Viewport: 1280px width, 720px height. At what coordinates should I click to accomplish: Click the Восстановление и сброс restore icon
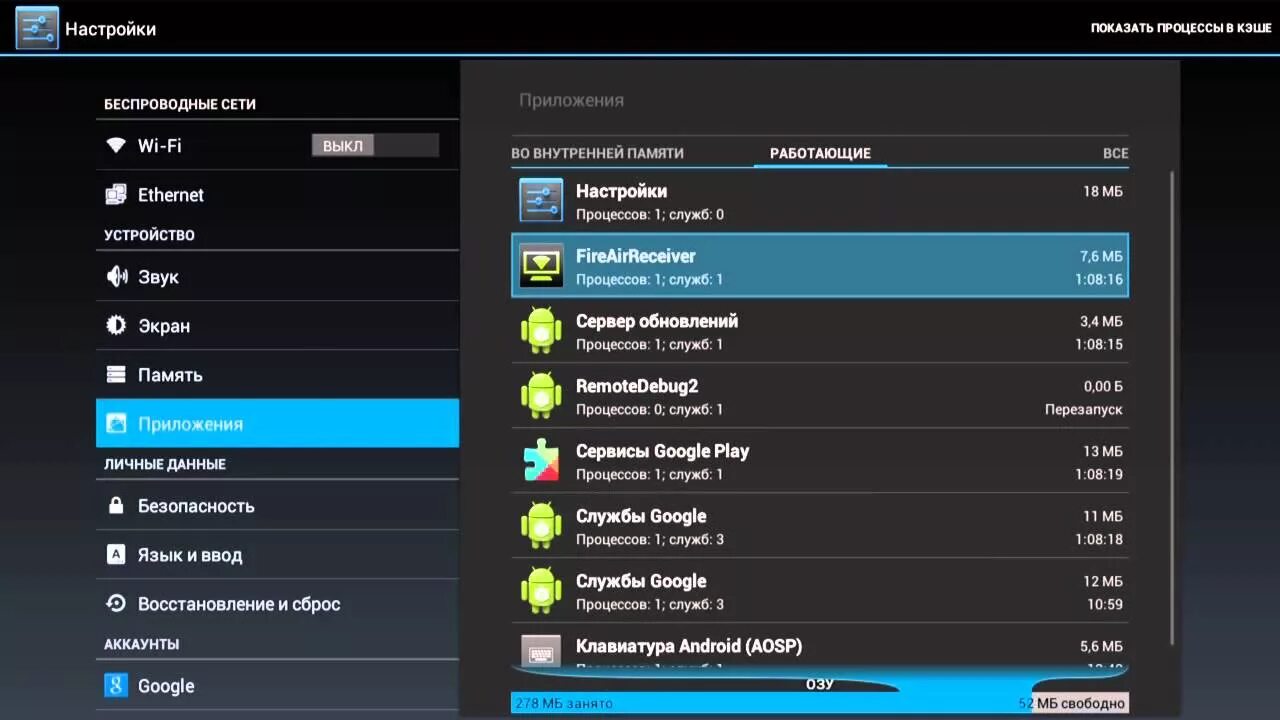(116, 604)
